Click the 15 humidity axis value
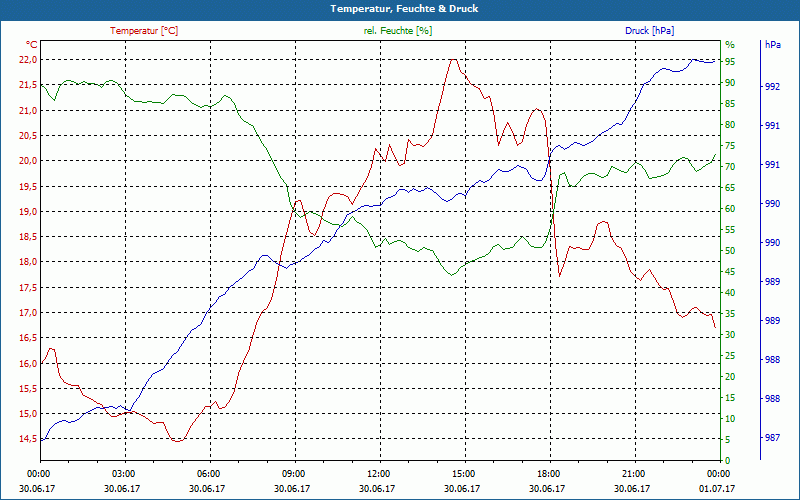Screen dimensions: 800x500 [730, 397]
